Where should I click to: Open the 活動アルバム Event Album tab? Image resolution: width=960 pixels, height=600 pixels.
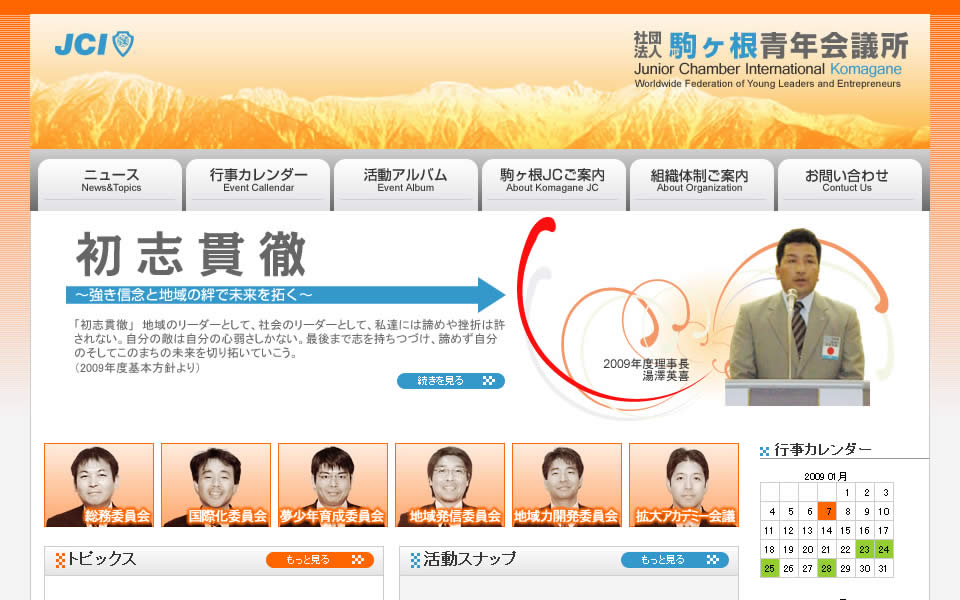point(406,184)
